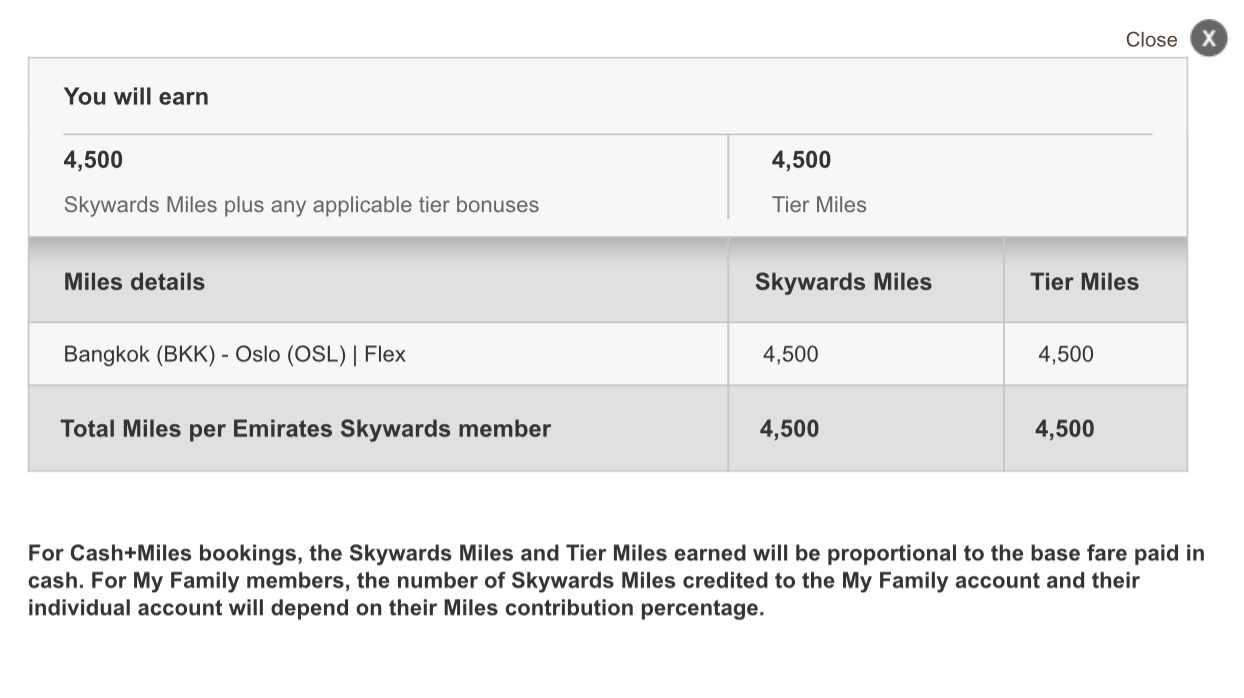Image resolution: width=1244 pixels, height=698 pixels.
Task: Select "Total Miles per Emirates Skywards member" label
Action: [x=306, y=429]
